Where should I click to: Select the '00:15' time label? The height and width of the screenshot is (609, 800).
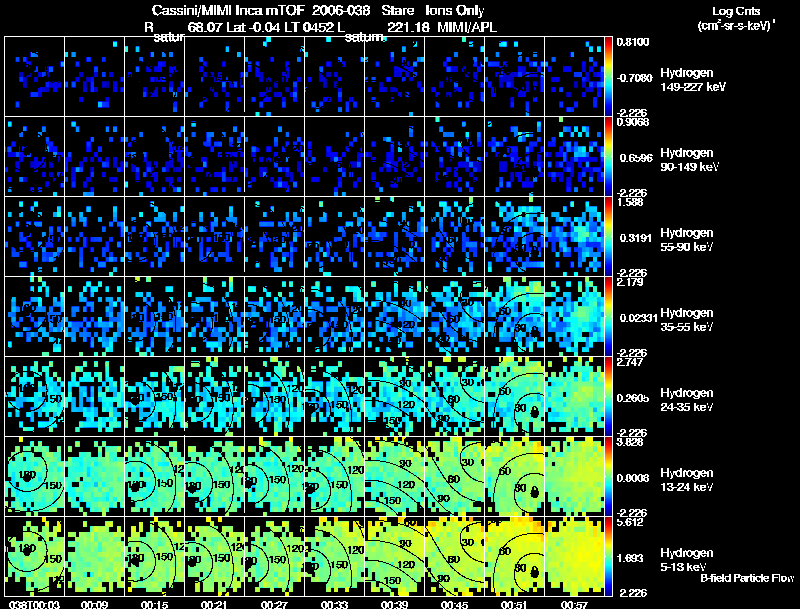155,604
